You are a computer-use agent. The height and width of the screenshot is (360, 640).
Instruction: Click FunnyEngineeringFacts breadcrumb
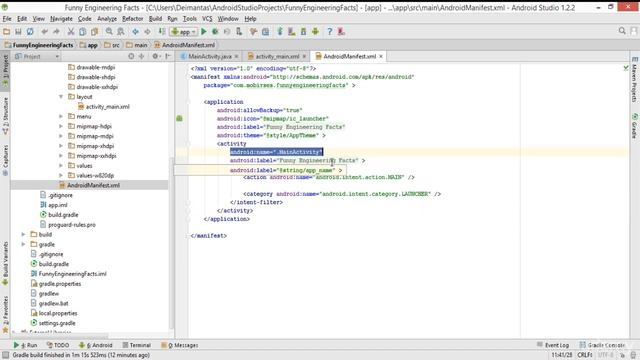tap(39, 45)
